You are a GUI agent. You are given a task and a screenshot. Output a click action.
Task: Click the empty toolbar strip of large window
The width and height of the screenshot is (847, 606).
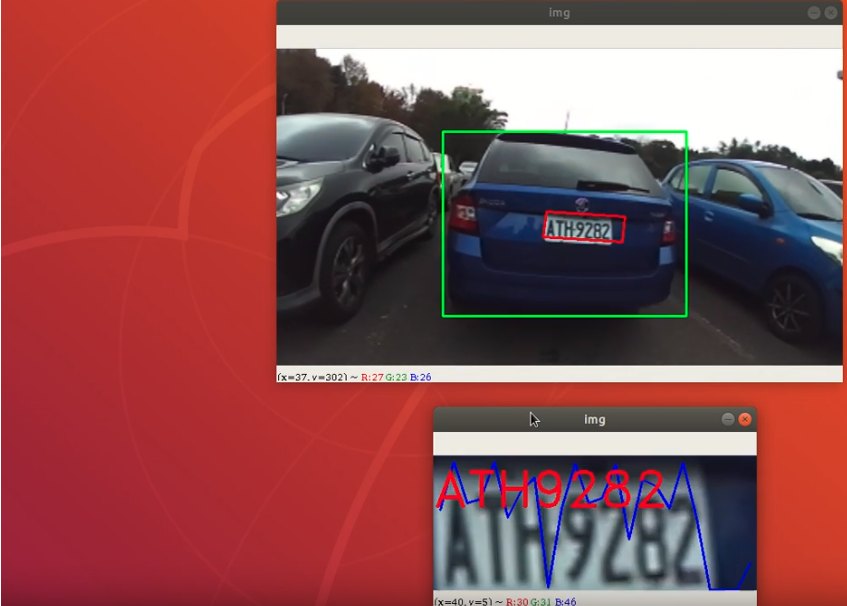pos(560,37)
